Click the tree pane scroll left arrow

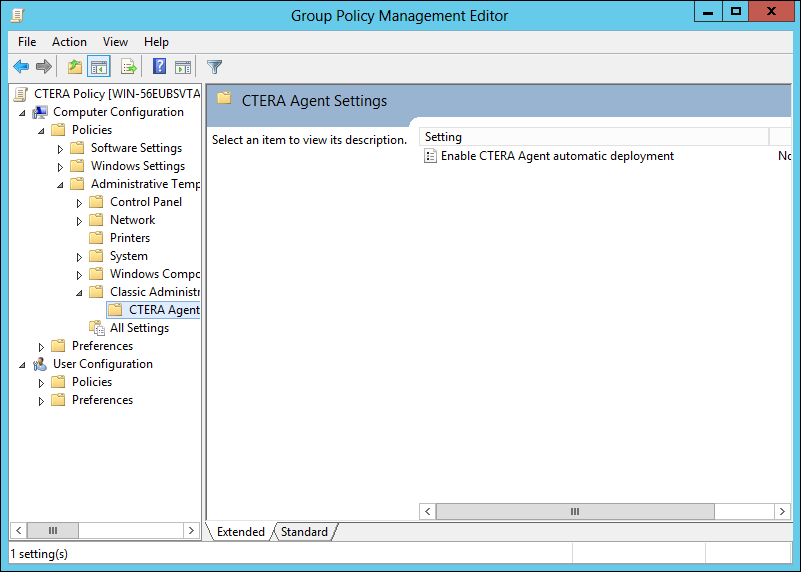18,531
